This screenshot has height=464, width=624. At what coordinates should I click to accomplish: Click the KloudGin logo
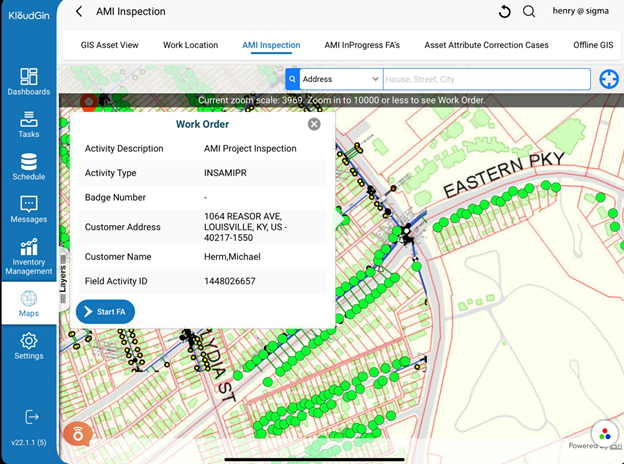[x=29, y=16]
